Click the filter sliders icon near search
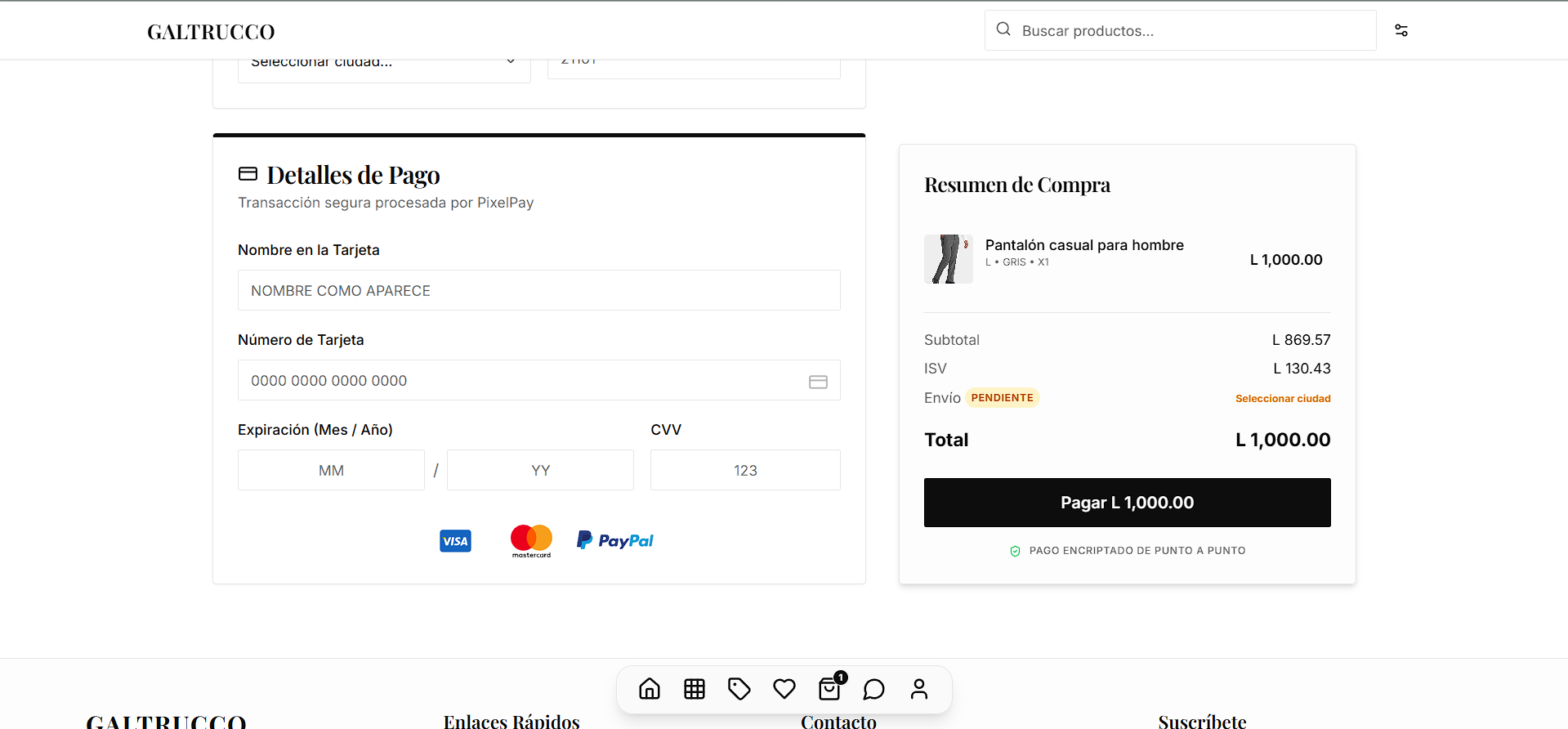This screenshot has width=1568, height=729. [x=1401, y=30]
